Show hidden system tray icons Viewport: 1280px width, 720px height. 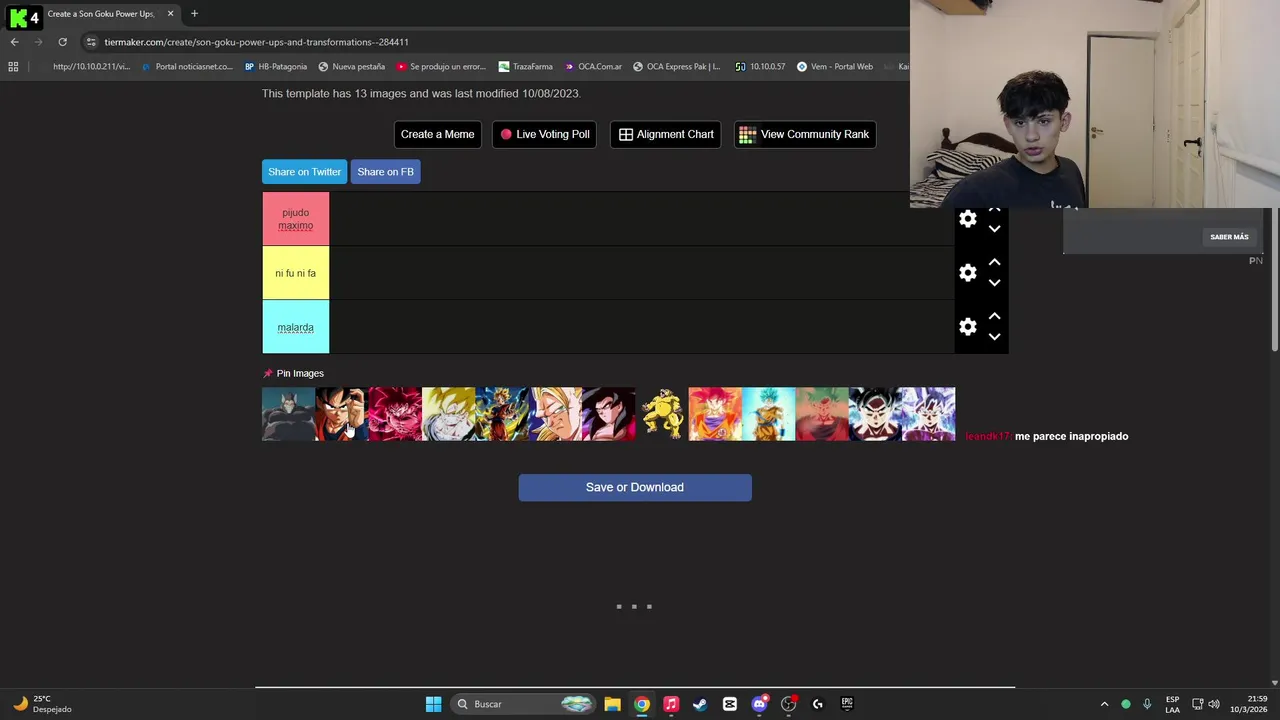tap(1104, 704)
